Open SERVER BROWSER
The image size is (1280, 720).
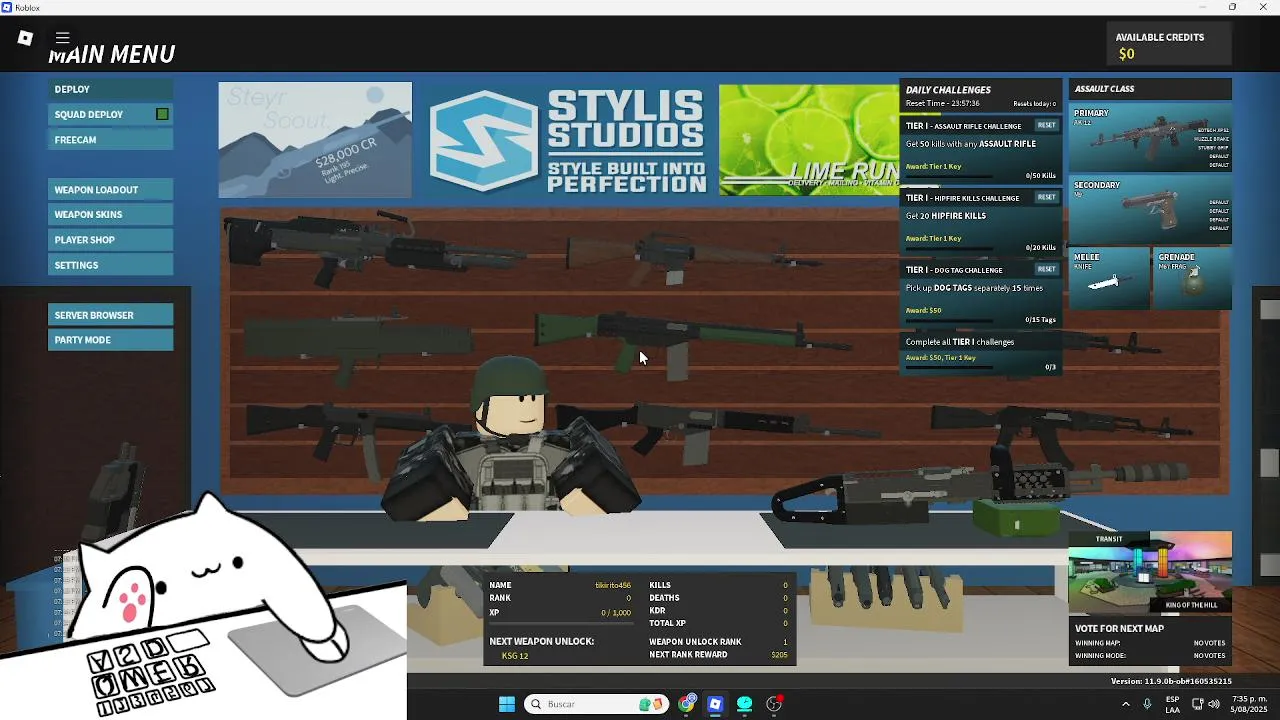tap(110, 315)
